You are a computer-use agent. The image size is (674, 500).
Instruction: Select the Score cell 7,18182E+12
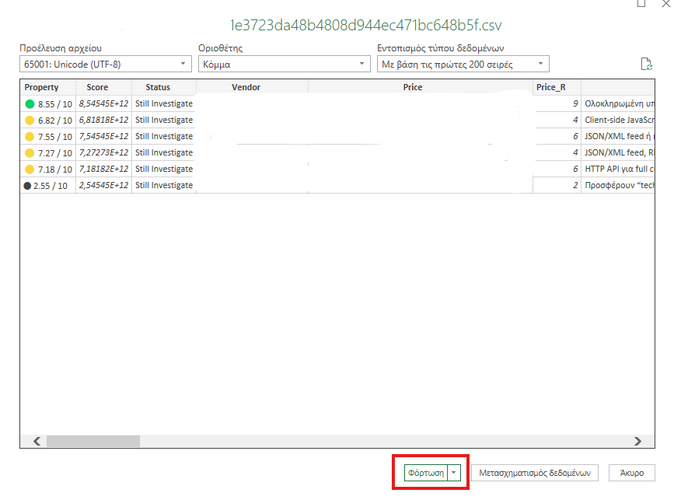pyautogui.click(x=103, y=169)
